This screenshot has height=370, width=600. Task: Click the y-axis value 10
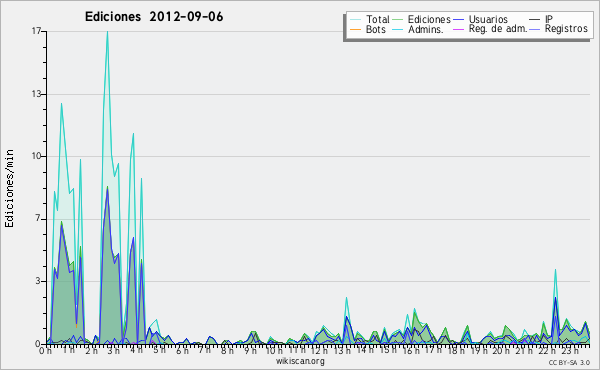pos(36,156)
